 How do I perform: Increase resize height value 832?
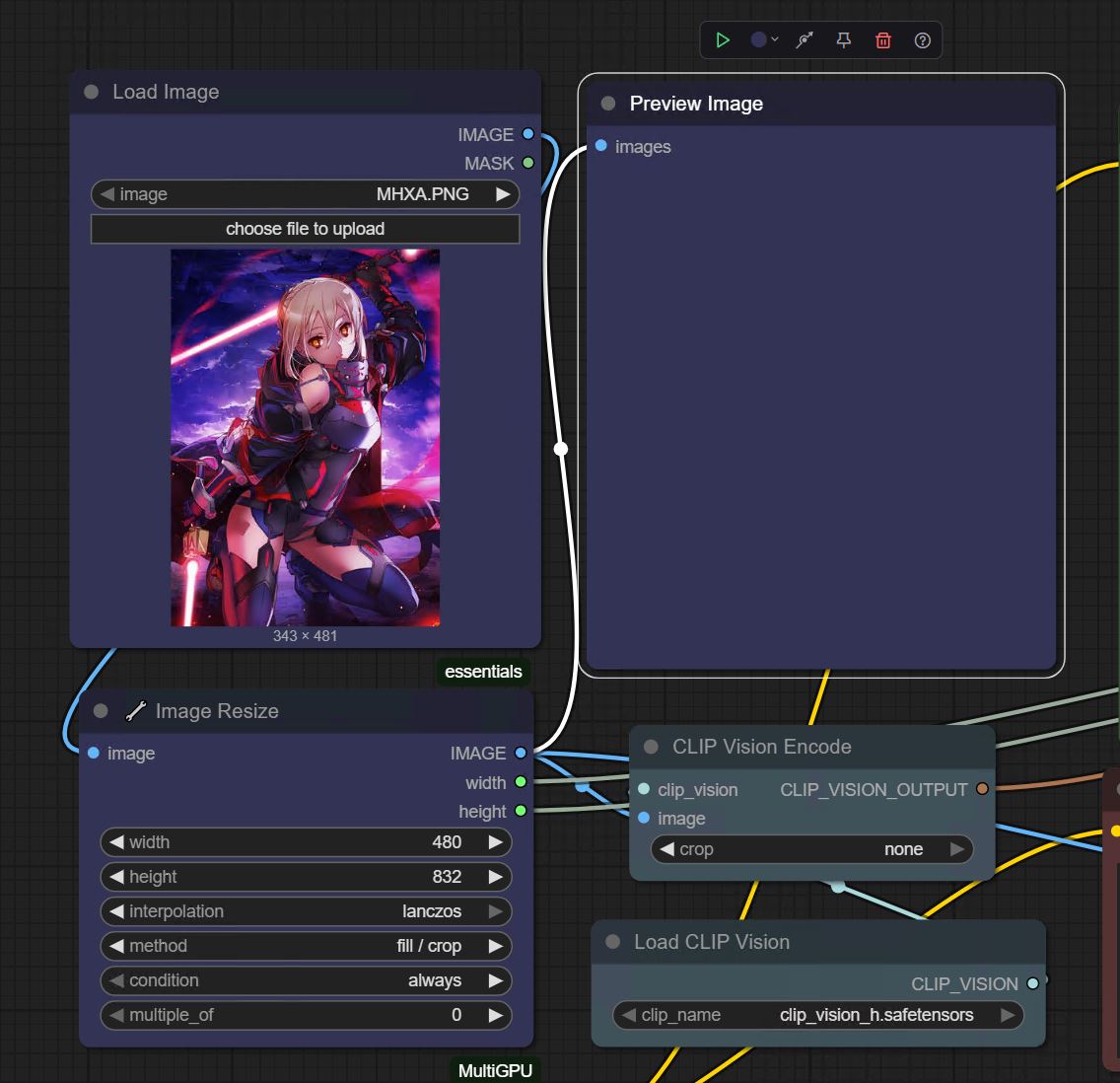pos(495,877)
